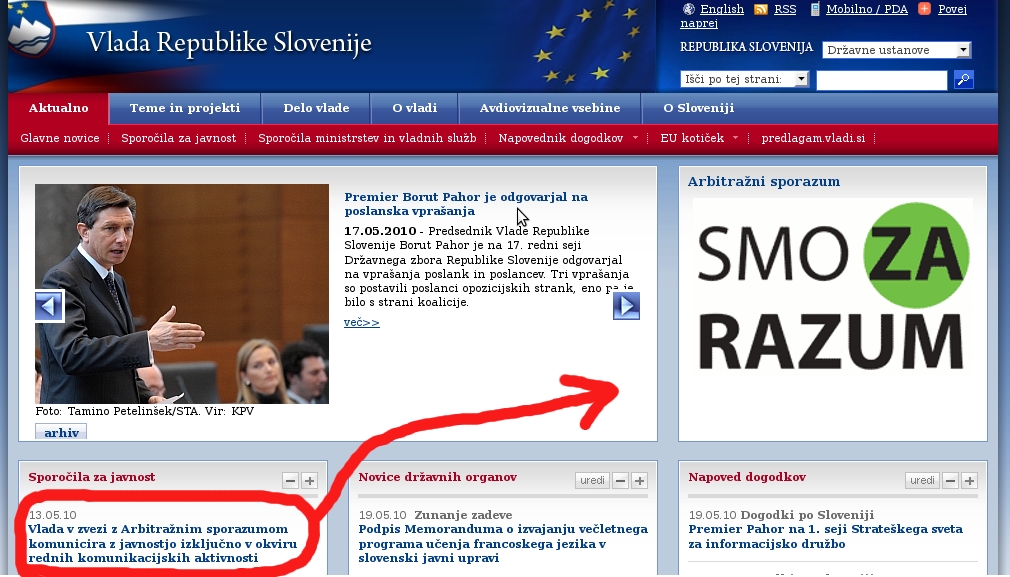Image resolution: width=1010 pixels, height=577 pixels.
Task: Expand Novice državnih organov with plus button
Action: 639,481
